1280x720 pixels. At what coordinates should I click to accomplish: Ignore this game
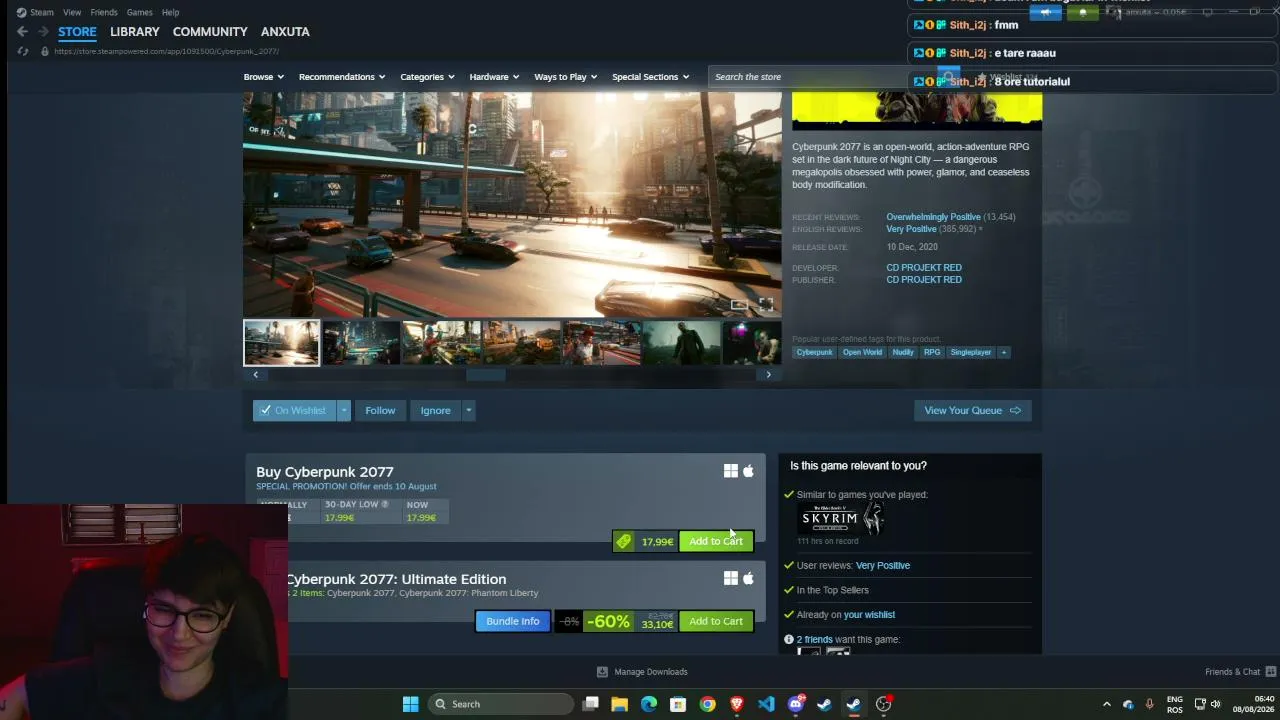click(x=435, y=410)
